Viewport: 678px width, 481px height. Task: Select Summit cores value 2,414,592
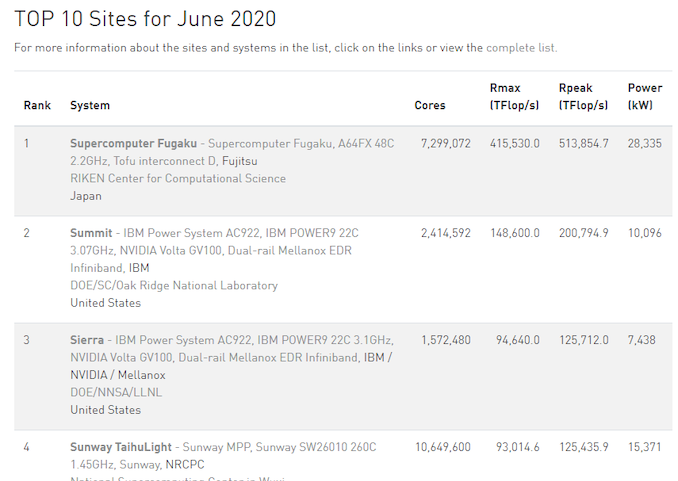point(445,233)
